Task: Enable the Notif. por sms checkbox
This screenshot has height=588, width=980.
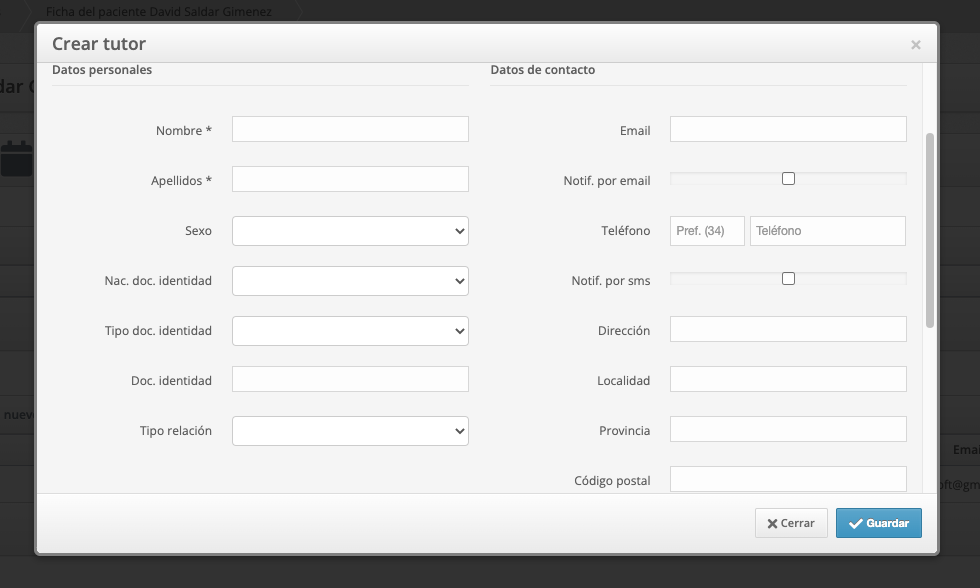Action: pos(788,279)
